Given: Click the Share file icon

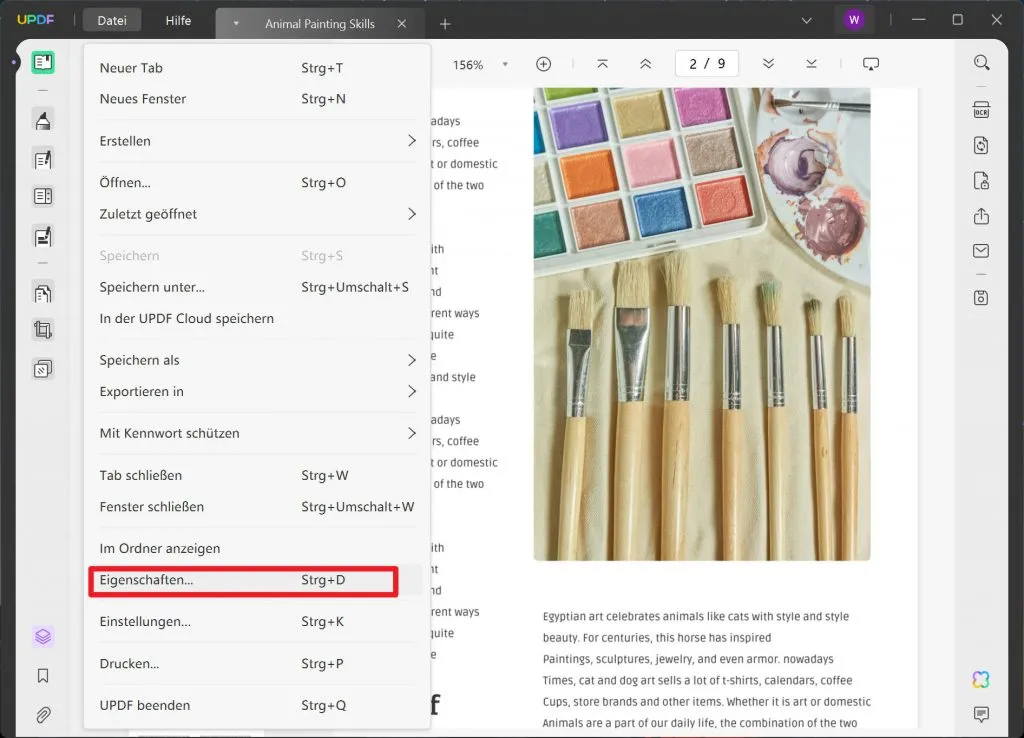Looking at the screenshot, I should pos(981,216).
